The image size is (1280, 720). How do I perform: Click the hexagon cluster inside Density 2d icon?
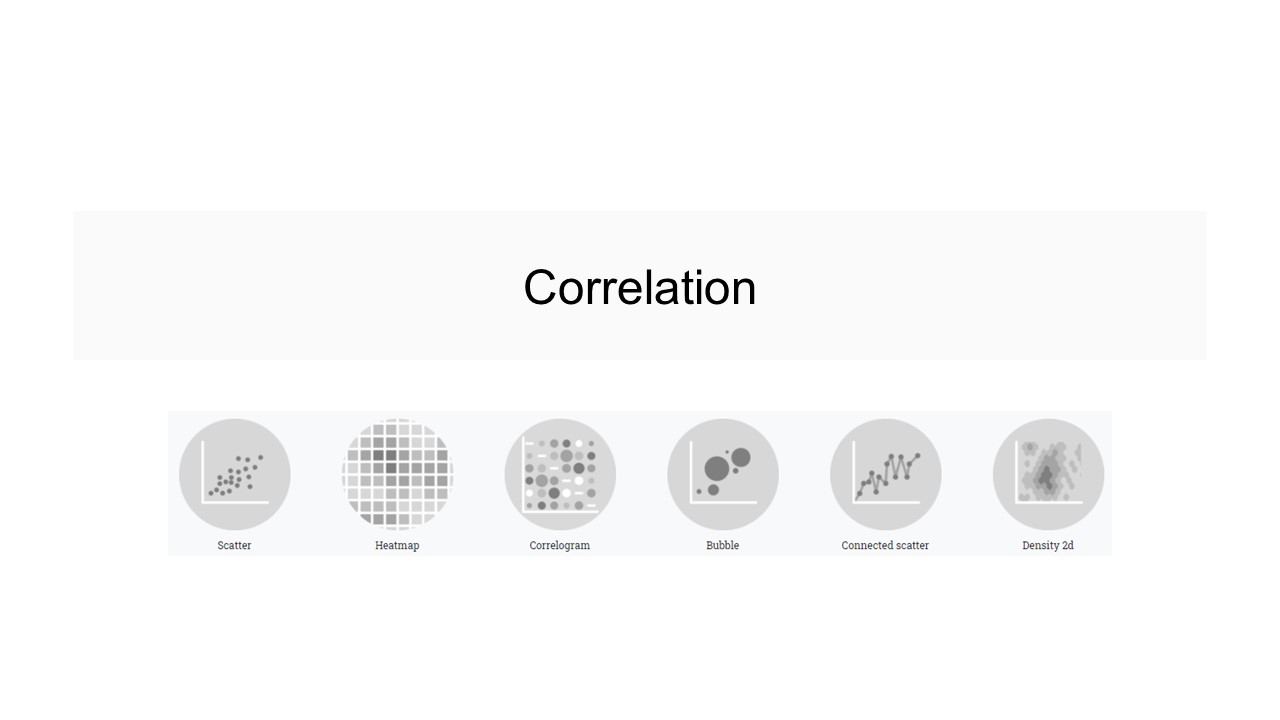1046,474
